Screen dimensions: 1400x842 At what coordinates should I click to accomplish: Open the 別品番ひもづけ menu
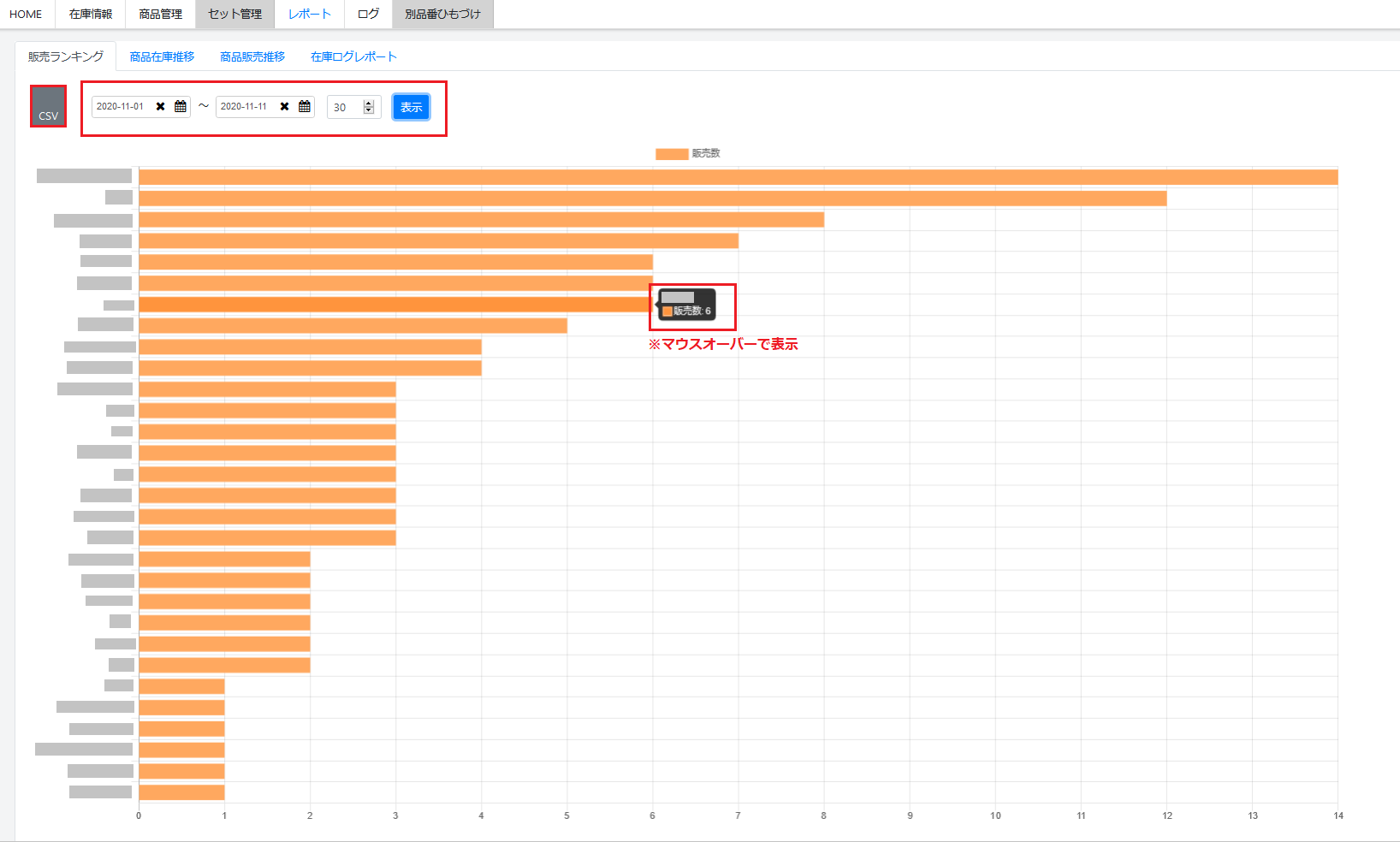(443, 15)
